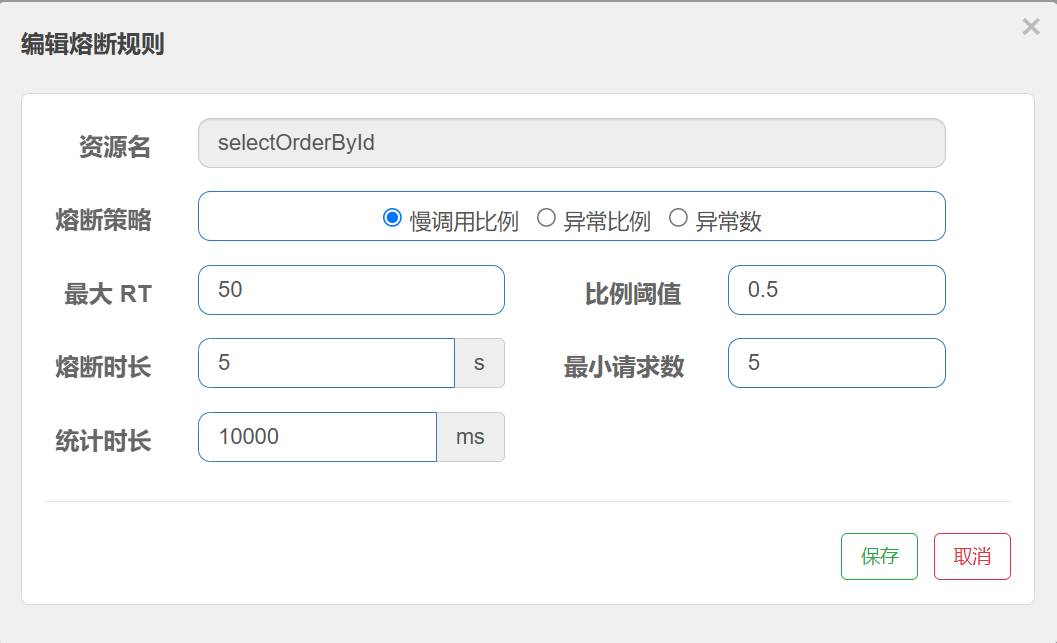Click the 最大 RT label
Image resolution: width=1057 pixels, height=643 pixels.
click(108, 294)
